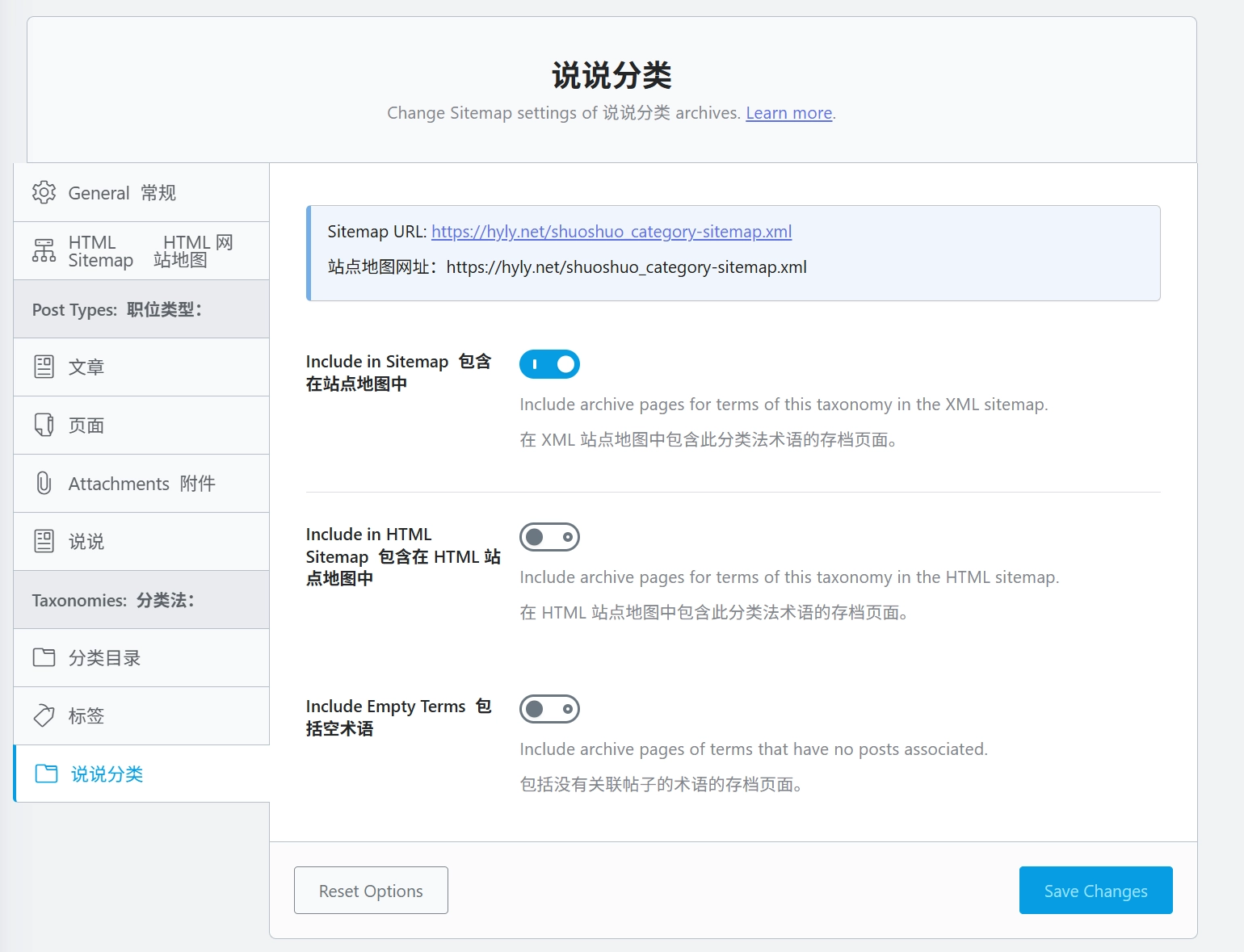The height and width of the screenshot is (952, 1244).
Task: Open the 标签 taxonomy tab
Action: tap(141, 715)
